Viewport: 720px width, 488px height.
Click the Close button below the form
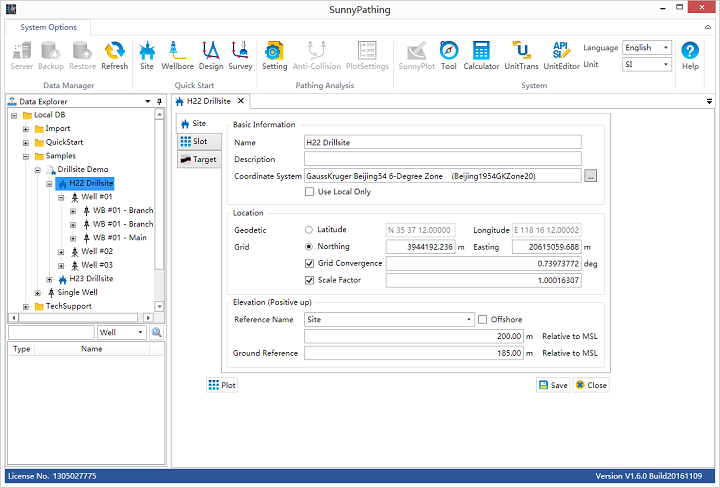(x=591, y=385)
